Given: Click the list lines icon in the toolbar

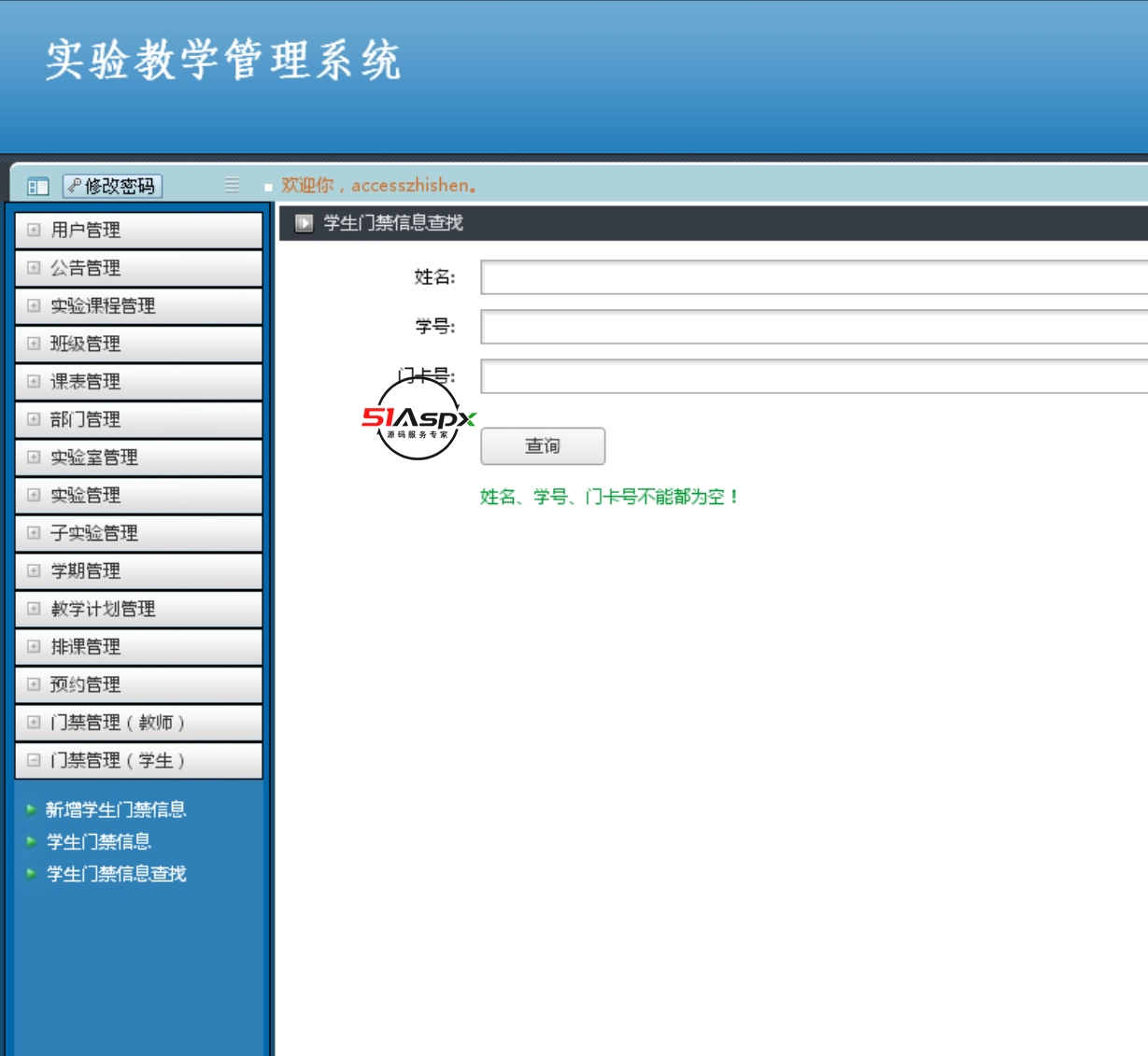Looking at the screenshot, I should pos(233,185).
